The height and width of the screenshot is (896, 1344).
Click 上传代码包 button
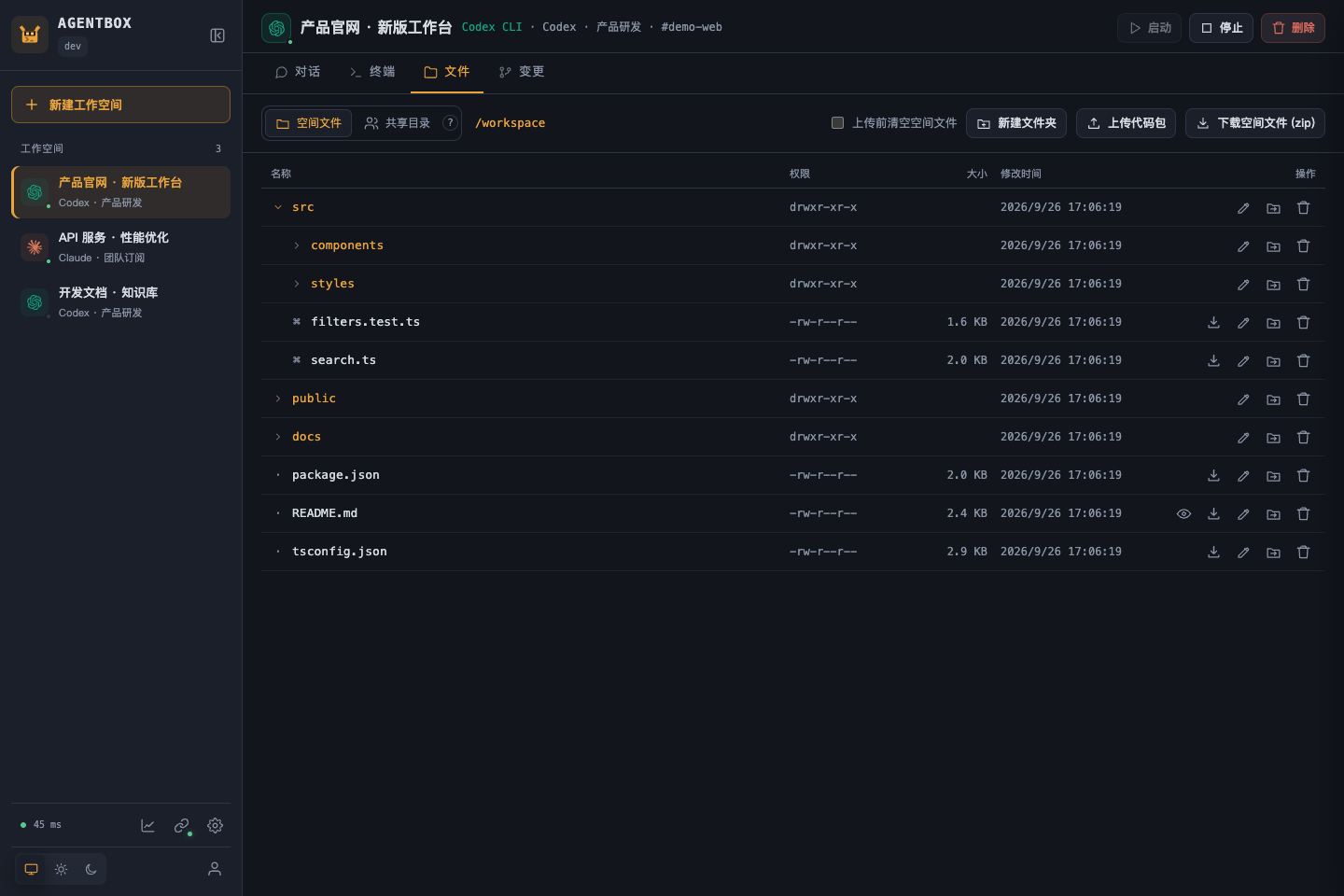tap(1126, 123)
